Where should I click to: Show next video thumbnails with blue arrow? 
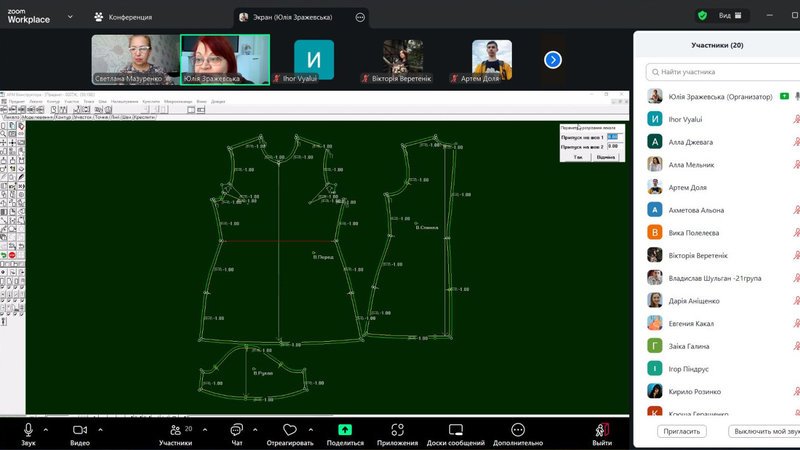(x=553, y=60)
